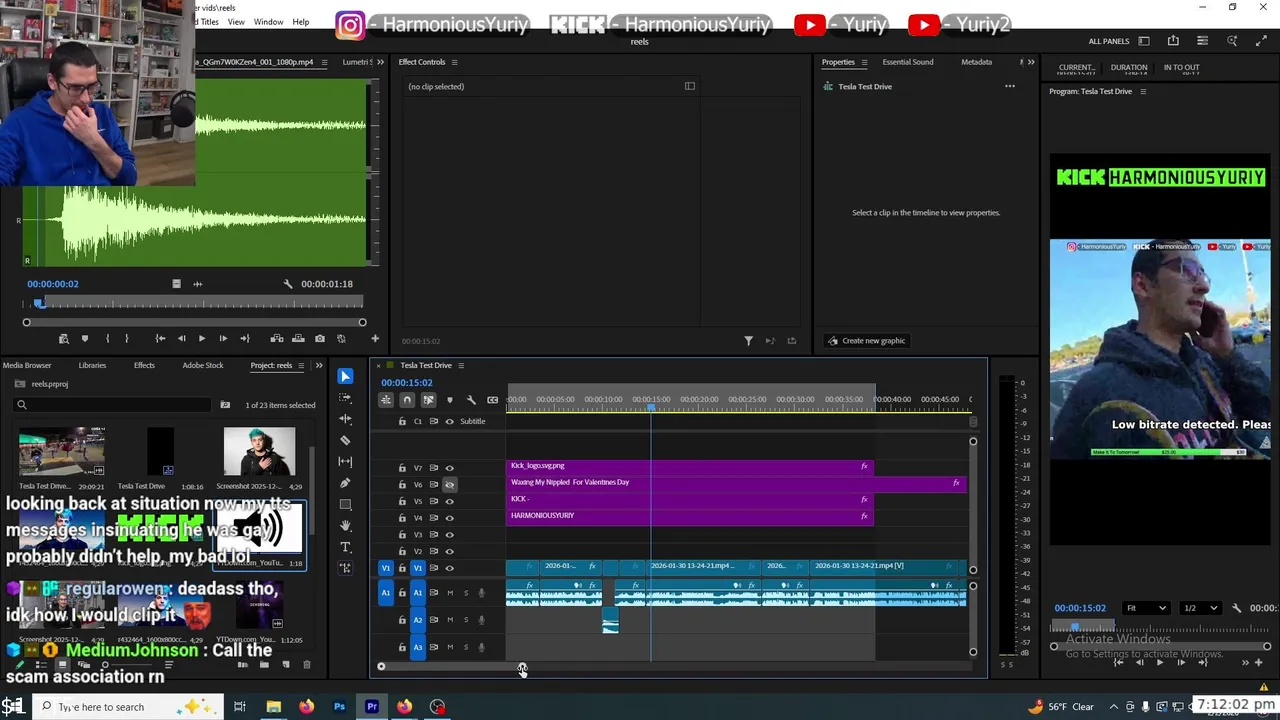Toggle V4 track visibility eye
This screenshot has height=720, width=1280.
(x=449, y=518)
